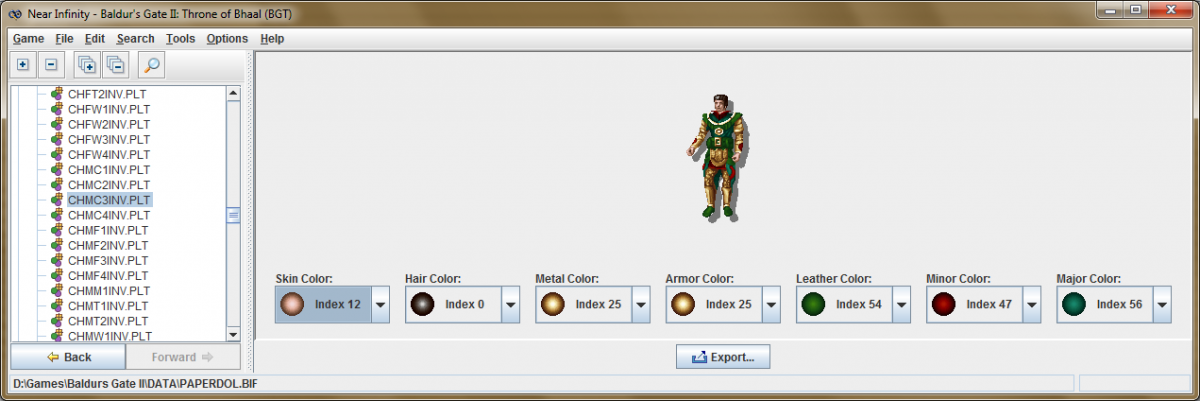The image size is (1200, 401).
Task: Click file icon beside CHMC3INV.PLT
Action: click(x=57, y=200)
